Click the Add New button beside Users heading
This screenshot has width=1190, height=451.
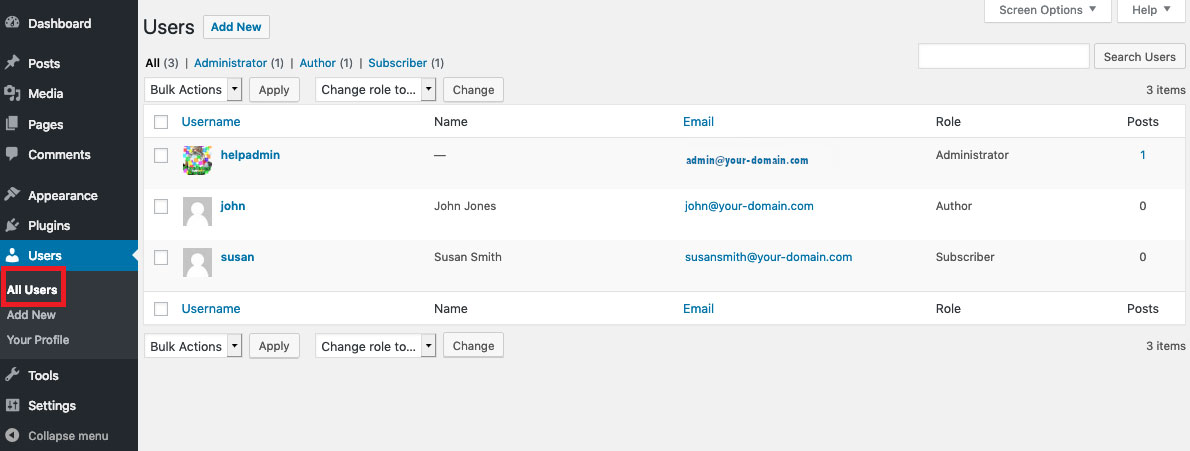coord(236,27)
